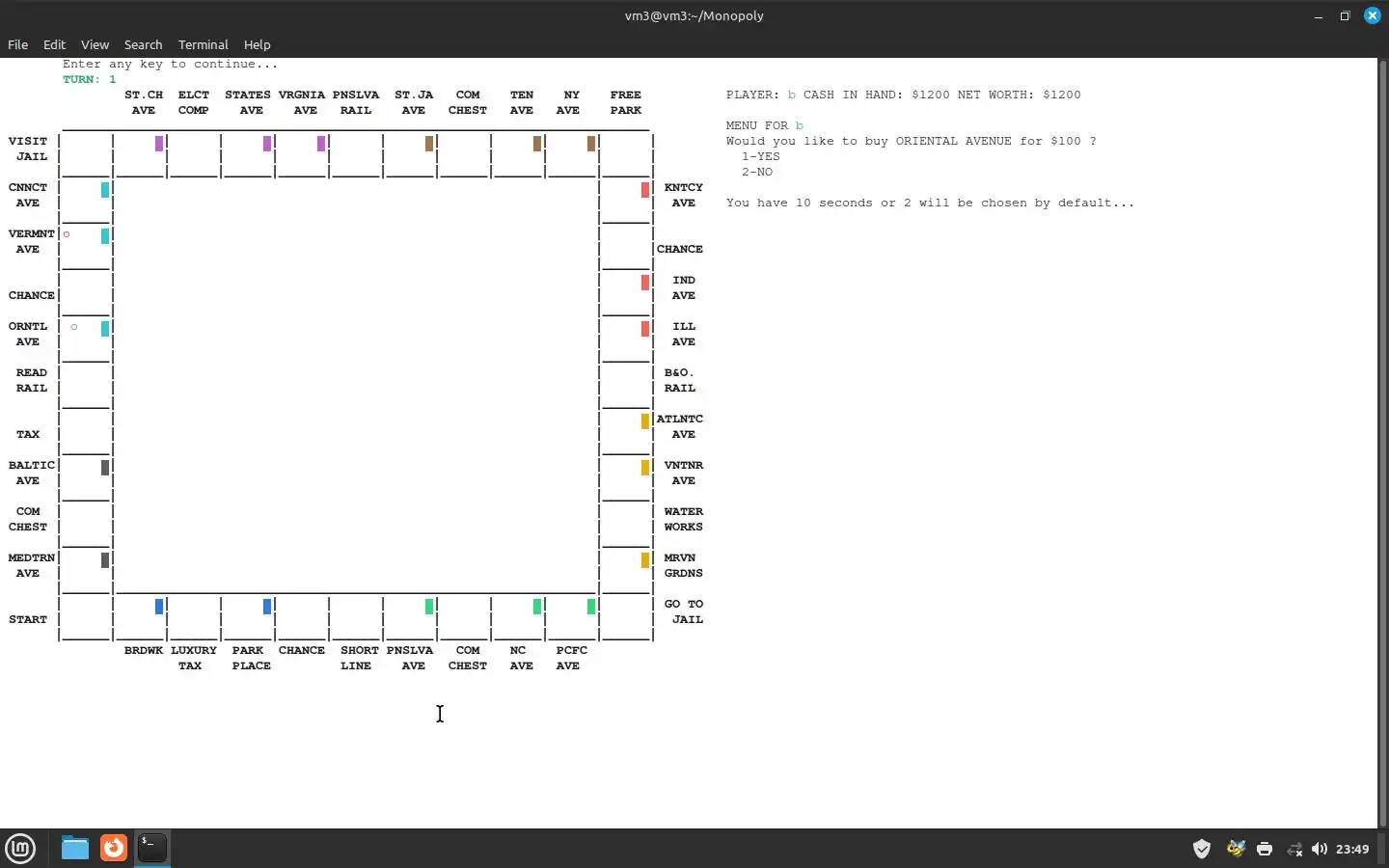Open the Terminal menu
1389x868 pixels.
point(203,44)
